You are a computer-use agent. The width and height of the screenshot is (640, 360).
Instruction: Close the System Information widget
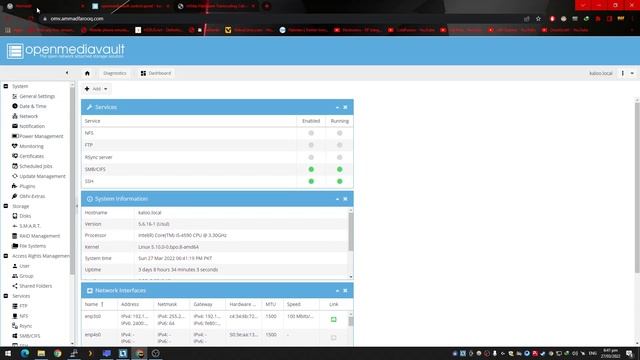pos(345,199)
